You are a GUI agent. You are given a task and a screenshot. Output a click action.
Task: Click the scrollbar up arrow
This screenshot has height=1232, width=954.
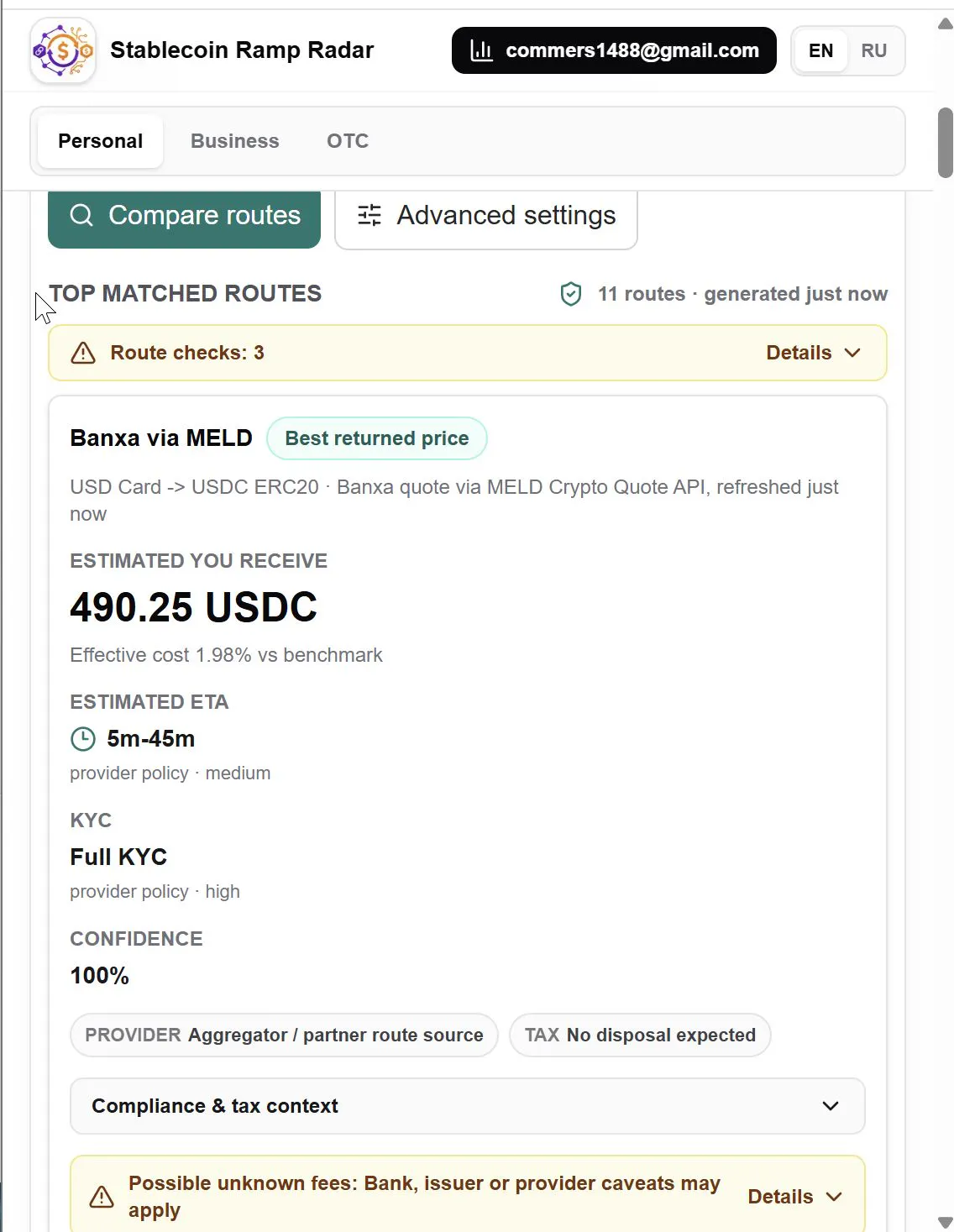[x=946, y=24]
